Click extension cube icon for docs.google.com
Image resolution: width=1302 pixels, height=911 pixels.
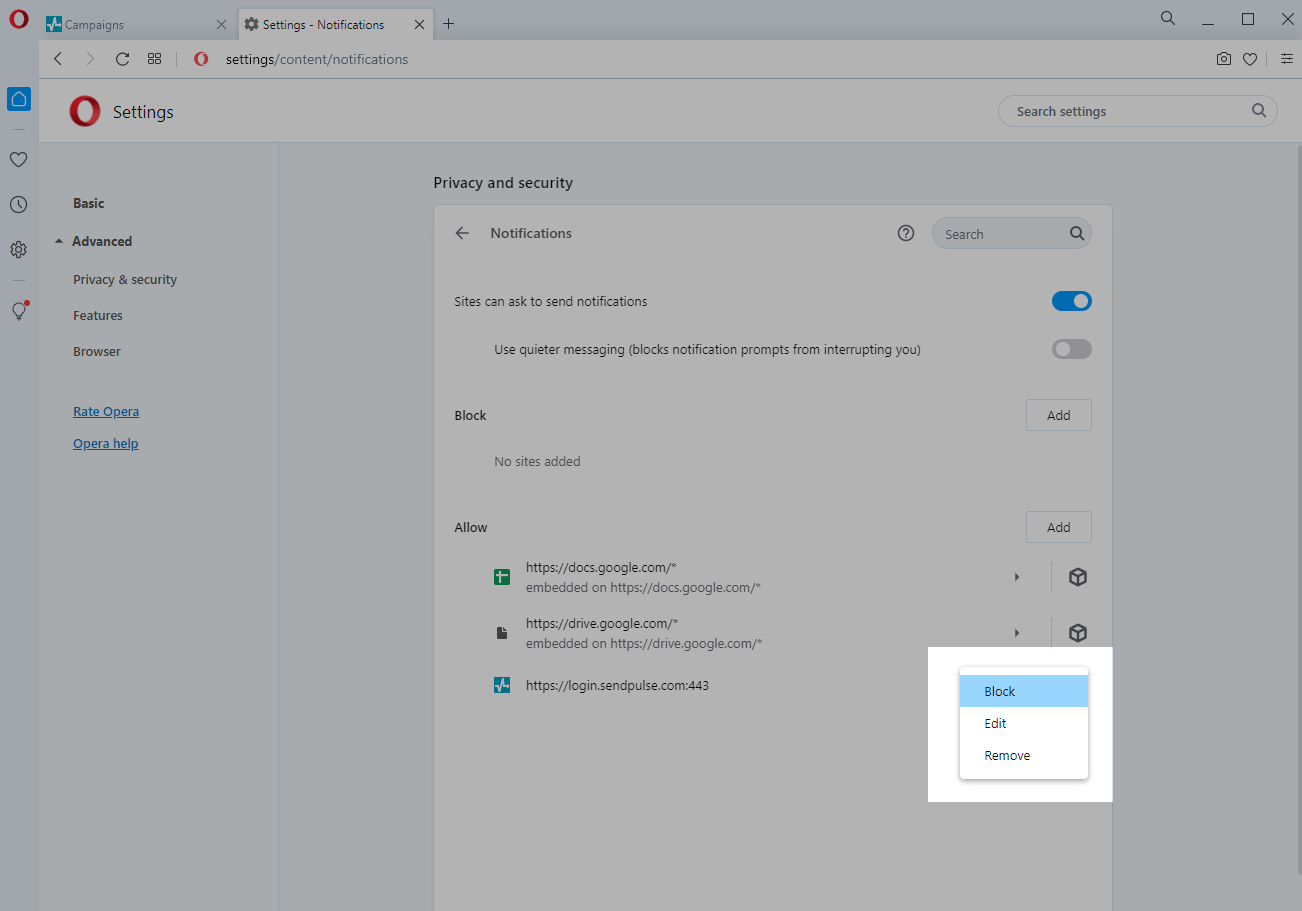click(1077, 577)
